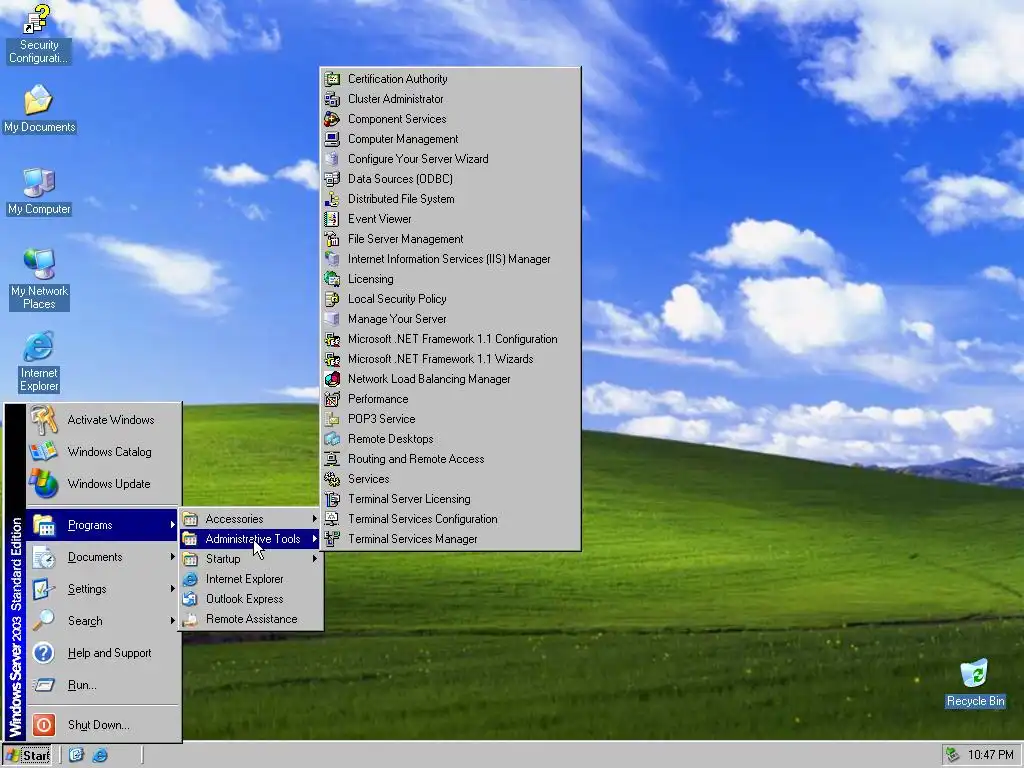Viewport: 1024px width, 768px height.
Task: Open Routing and Remote Access icon
Action: click(332, 459)
